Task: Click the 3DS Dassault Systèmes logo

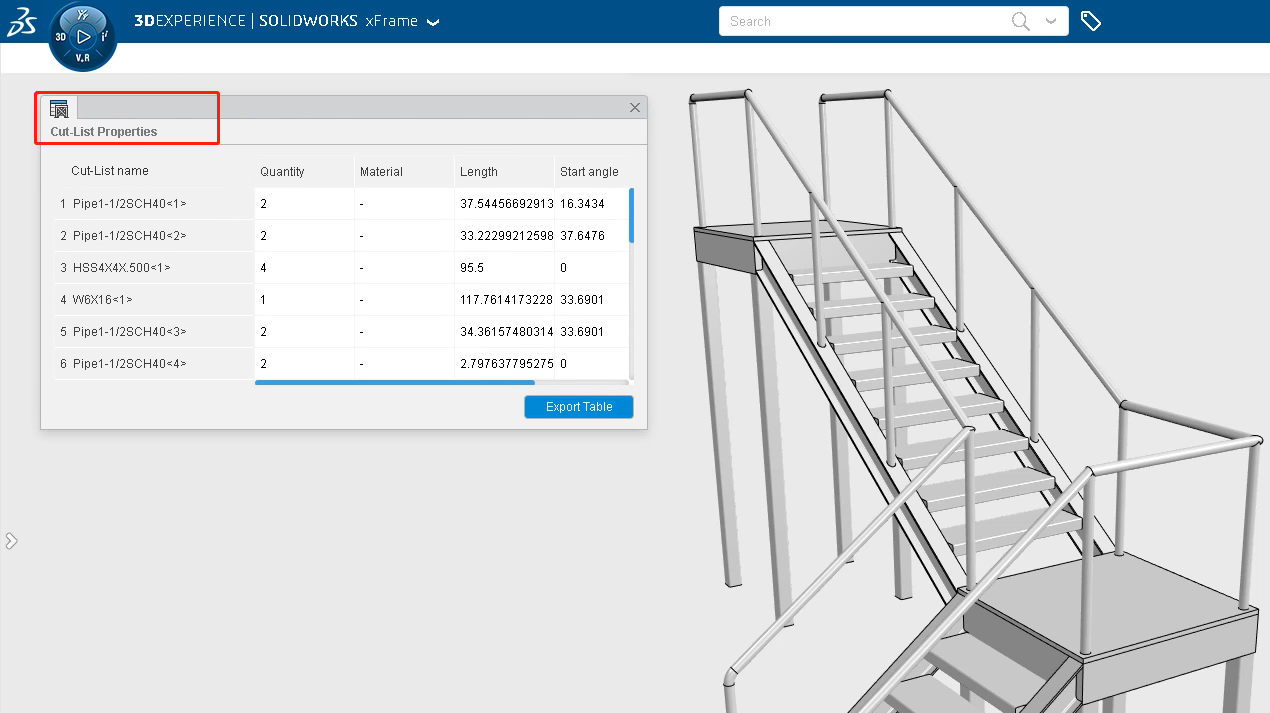Action: 22,22
